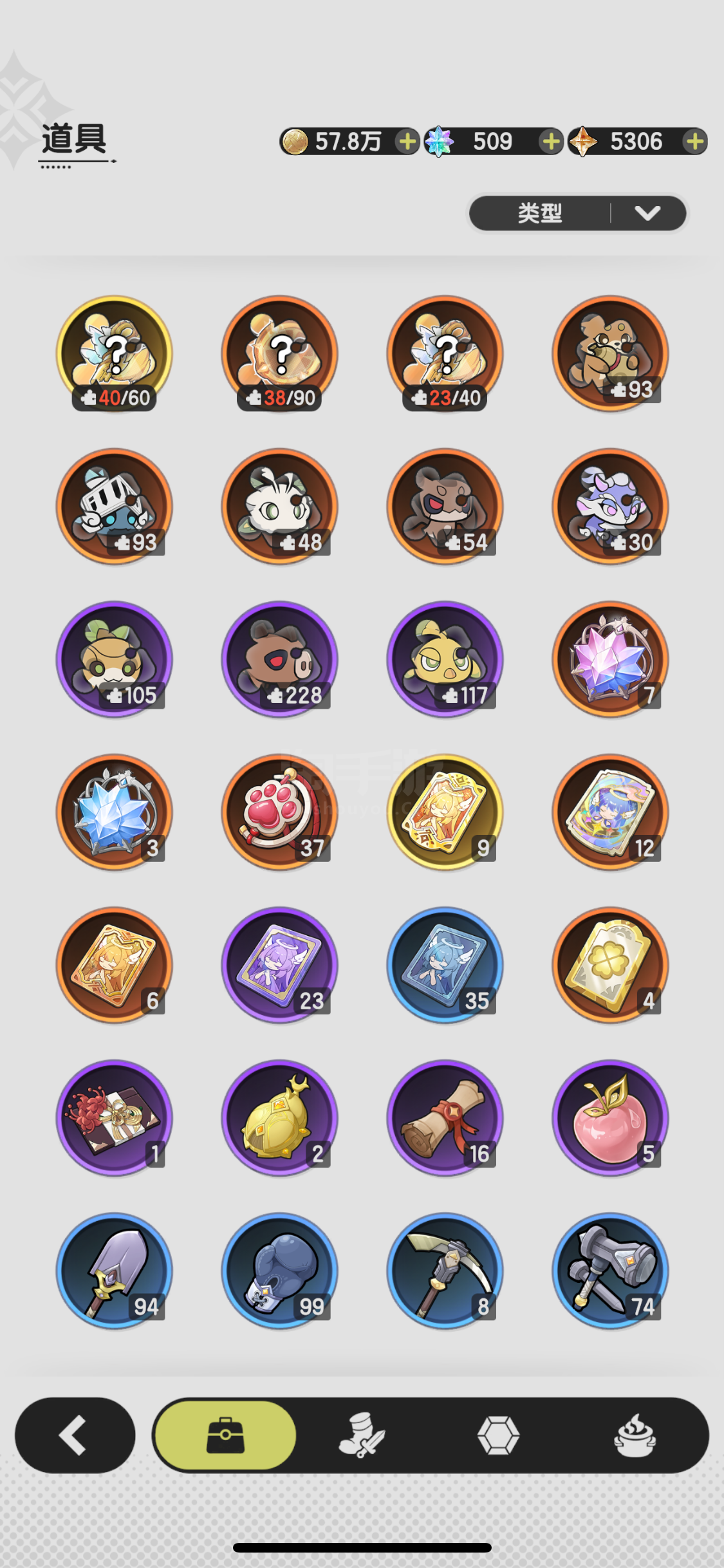Choose the golden helmet item
The width and height of the screenshot is (724, 1568).
[280, 1118]
